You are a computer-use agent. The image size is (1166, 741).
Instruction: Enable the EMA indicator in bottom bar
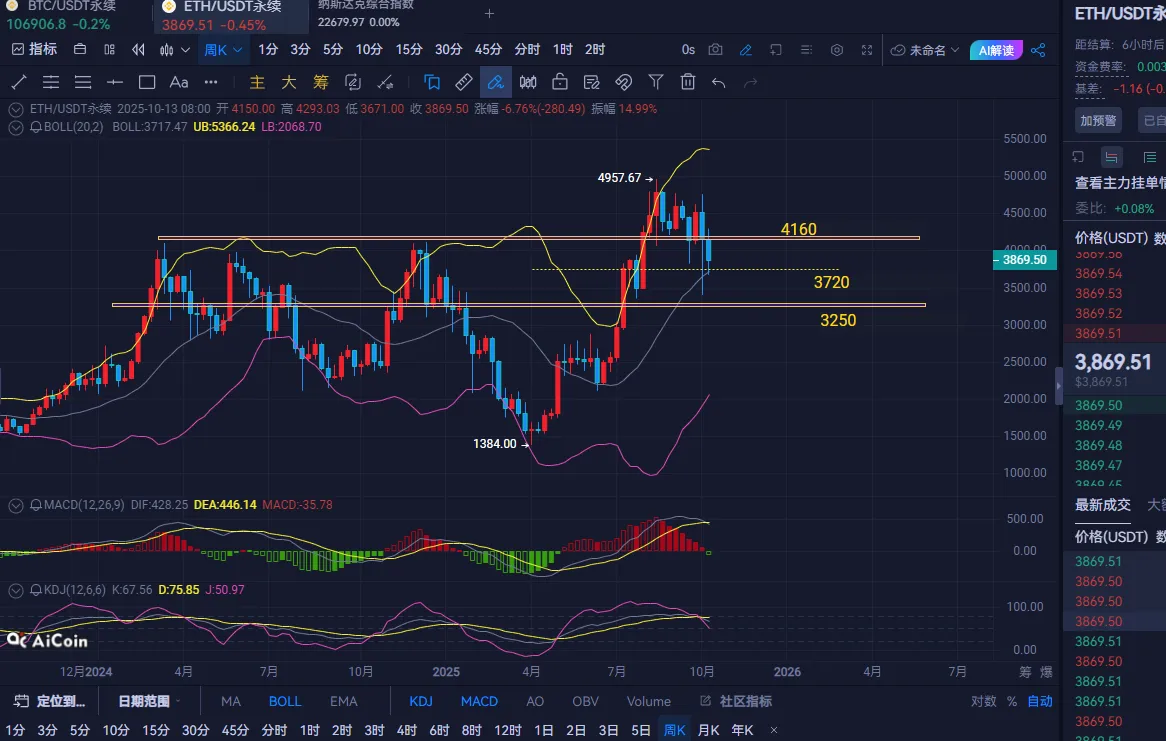pos(343,701)
